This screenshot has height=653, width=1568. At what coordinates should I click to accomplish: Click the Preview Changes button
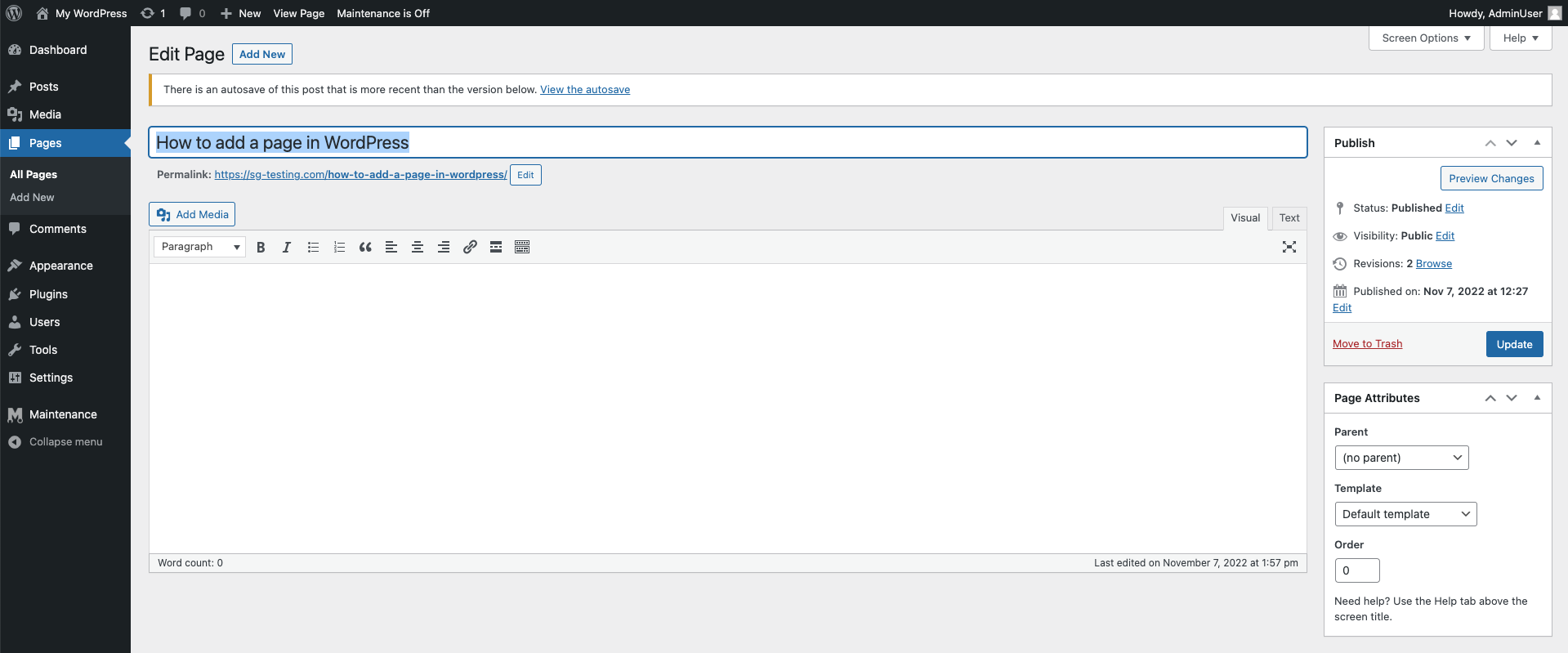(1491, 178)
